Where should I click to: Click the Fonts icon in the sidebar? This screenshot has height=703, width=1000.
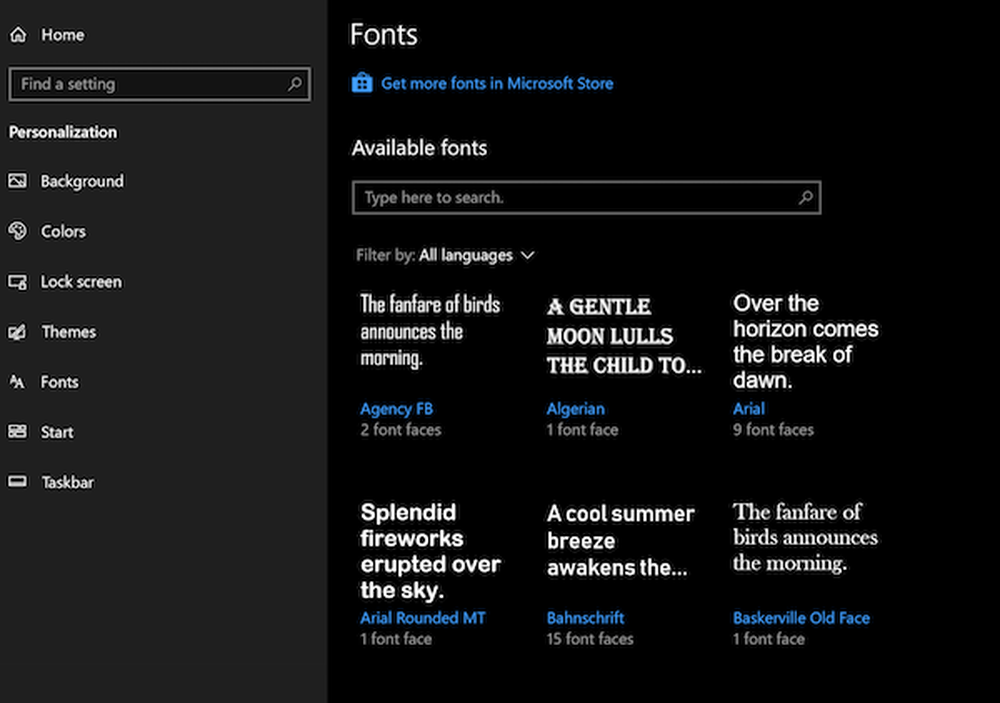pos(17,381)
